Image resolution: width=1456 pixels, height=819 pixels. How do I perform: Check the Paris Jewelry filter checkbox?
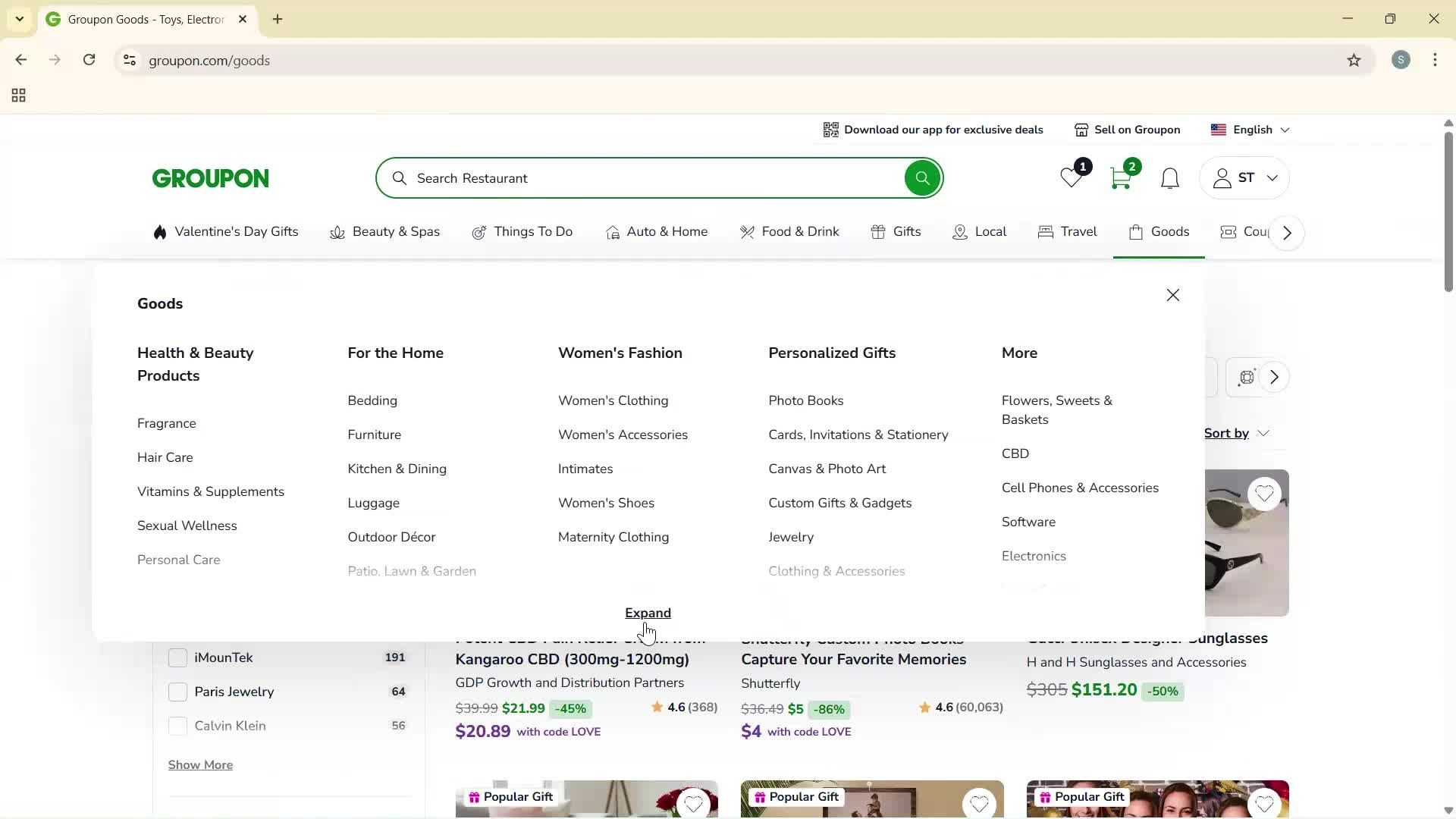tap(177, 691)
